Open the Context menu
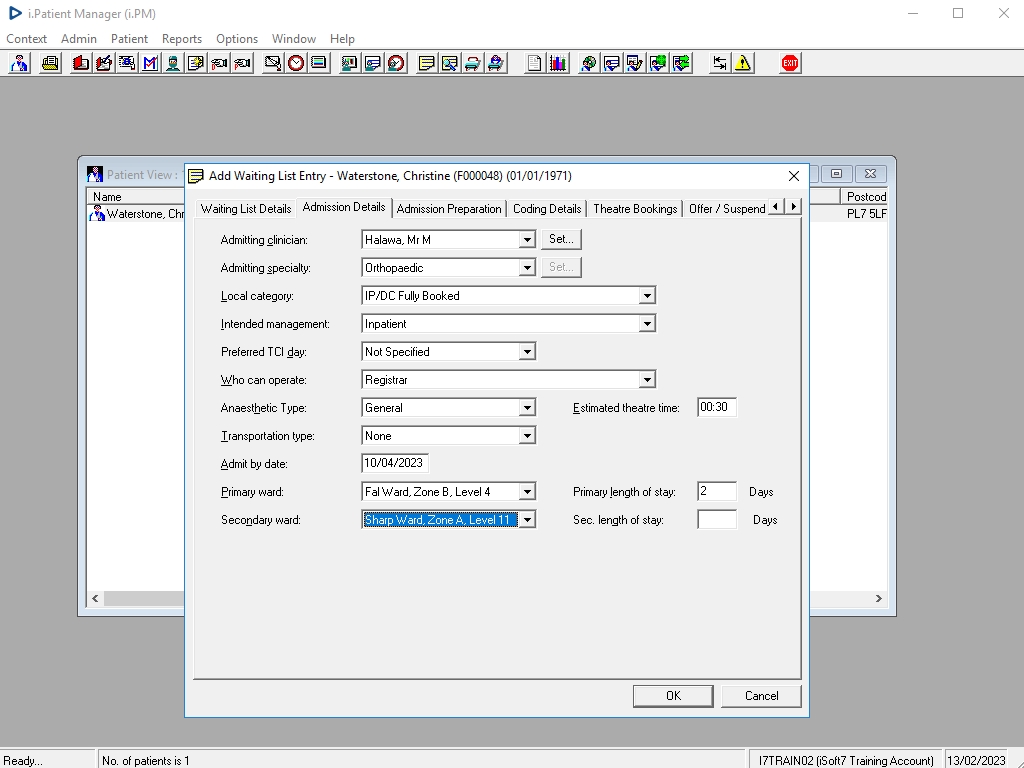 point(26,39)
